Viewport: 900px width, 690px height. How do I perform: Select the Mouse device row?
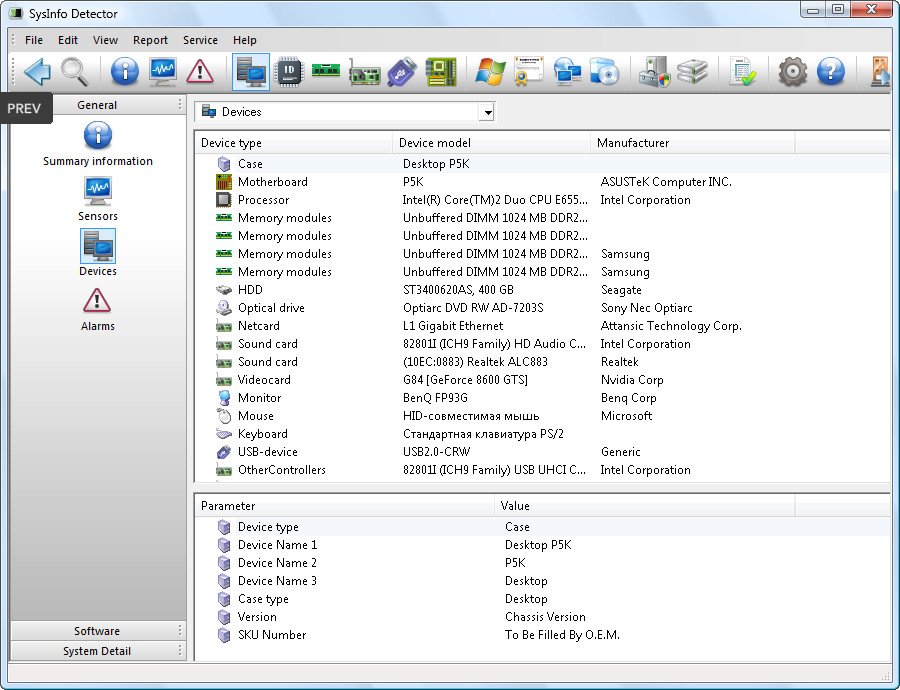542,416
